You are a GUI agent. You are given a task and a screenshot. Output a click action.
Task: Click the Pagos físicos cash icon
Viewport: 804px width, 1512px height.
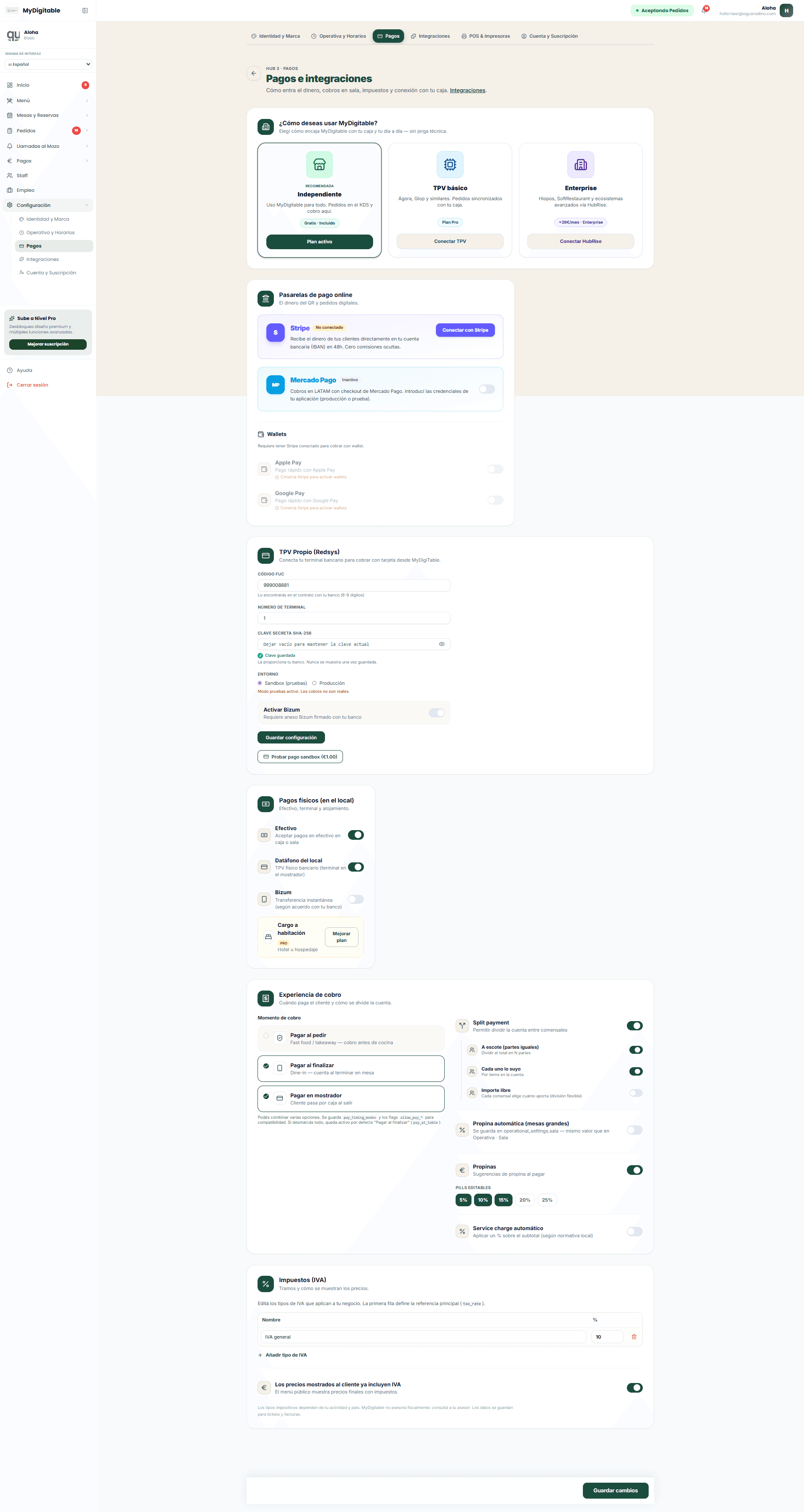(x=266, y=804)
